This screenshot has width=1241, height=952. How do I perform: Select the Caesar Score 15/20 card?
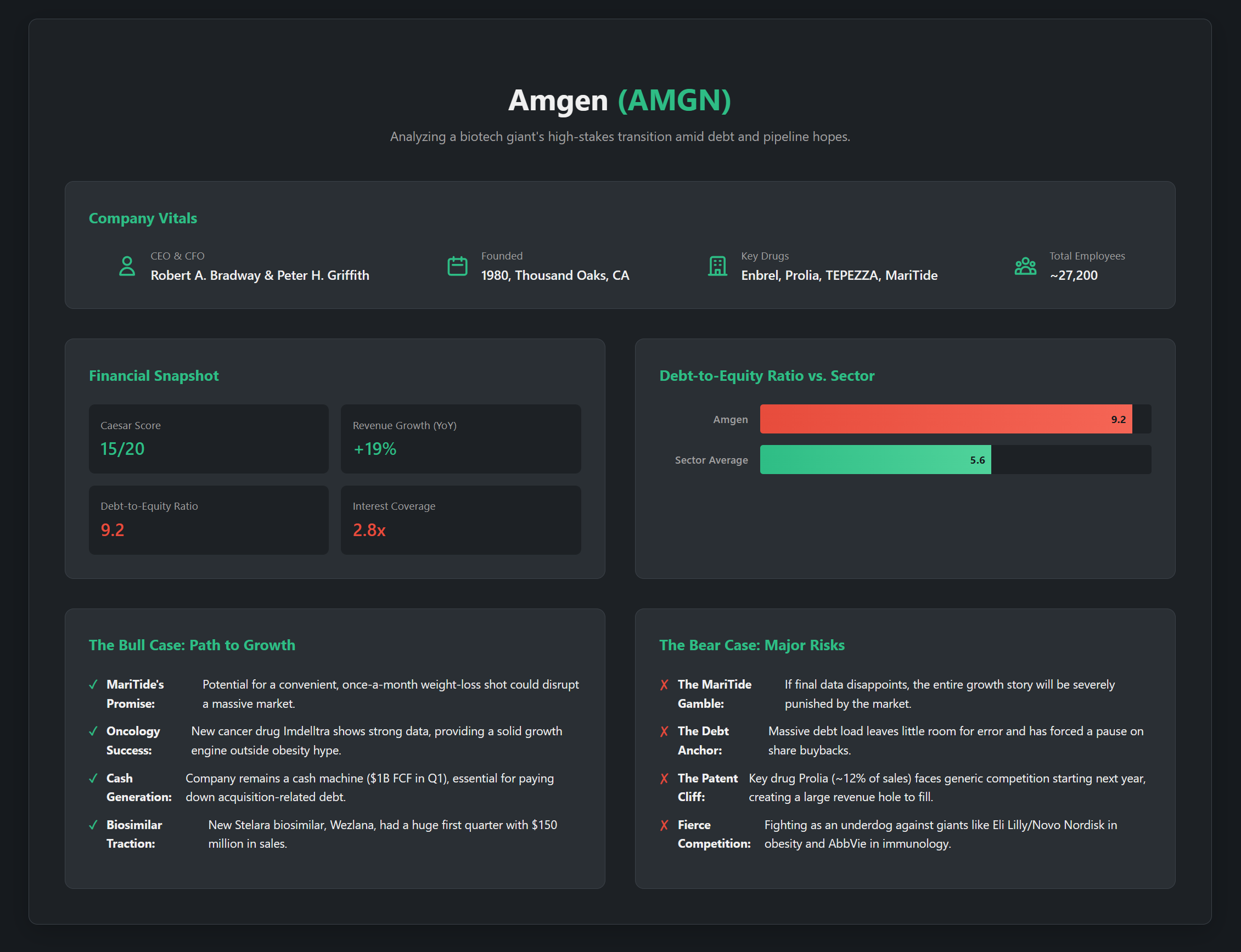pos(209,438)
